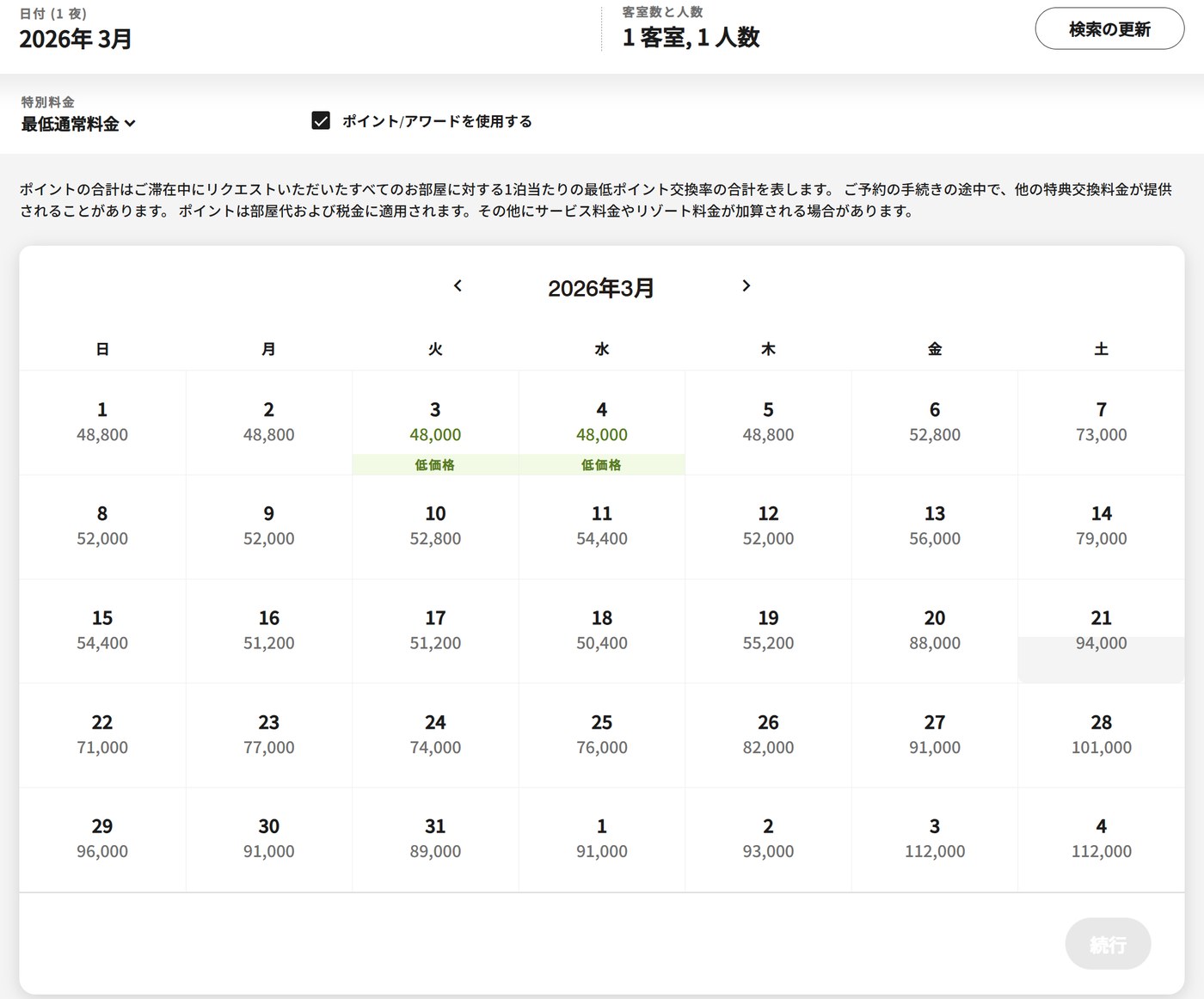The height and width of the screenshot is (999, 1204).
Task: Select March 4 low-price date 48,000
Action: [x=602, y=423]
